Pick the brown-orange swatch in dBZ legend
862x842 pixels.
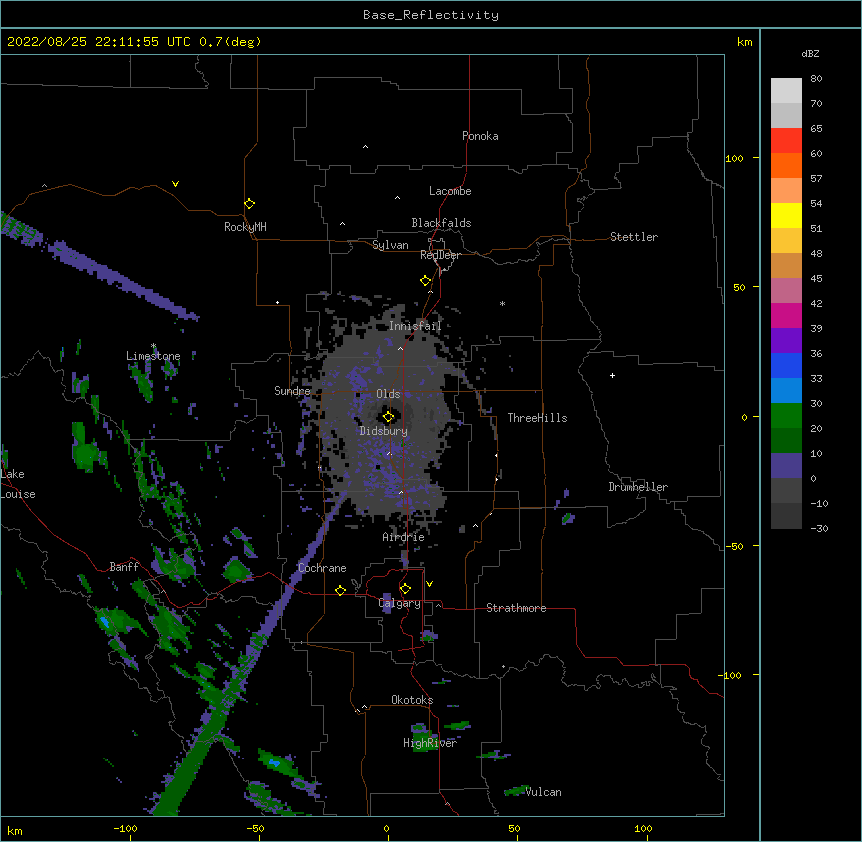coord(786,265)
